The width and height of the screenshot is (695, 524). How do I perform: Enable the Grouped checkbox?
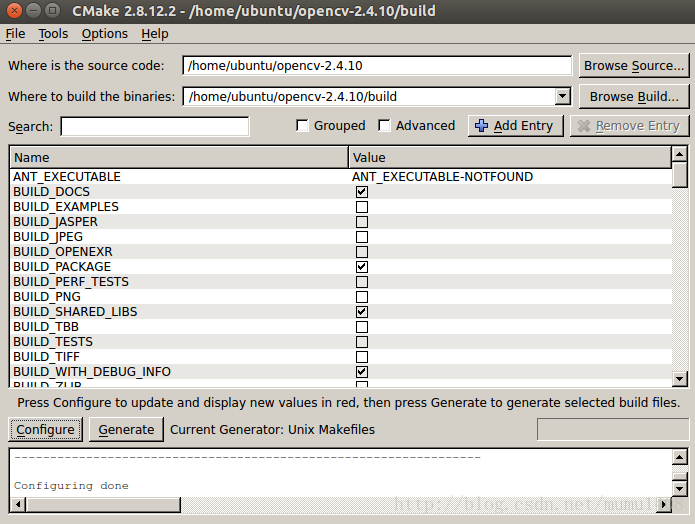302,125
